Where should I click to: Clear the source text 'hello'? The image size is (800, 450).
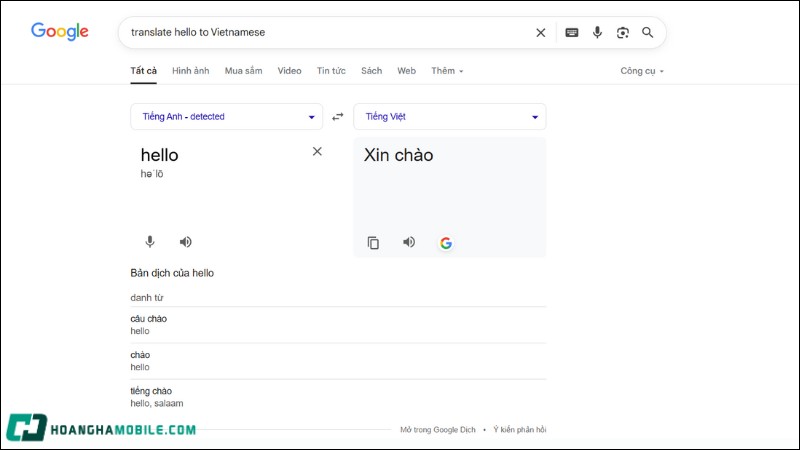pyautogui.click(x=317, y=151)
